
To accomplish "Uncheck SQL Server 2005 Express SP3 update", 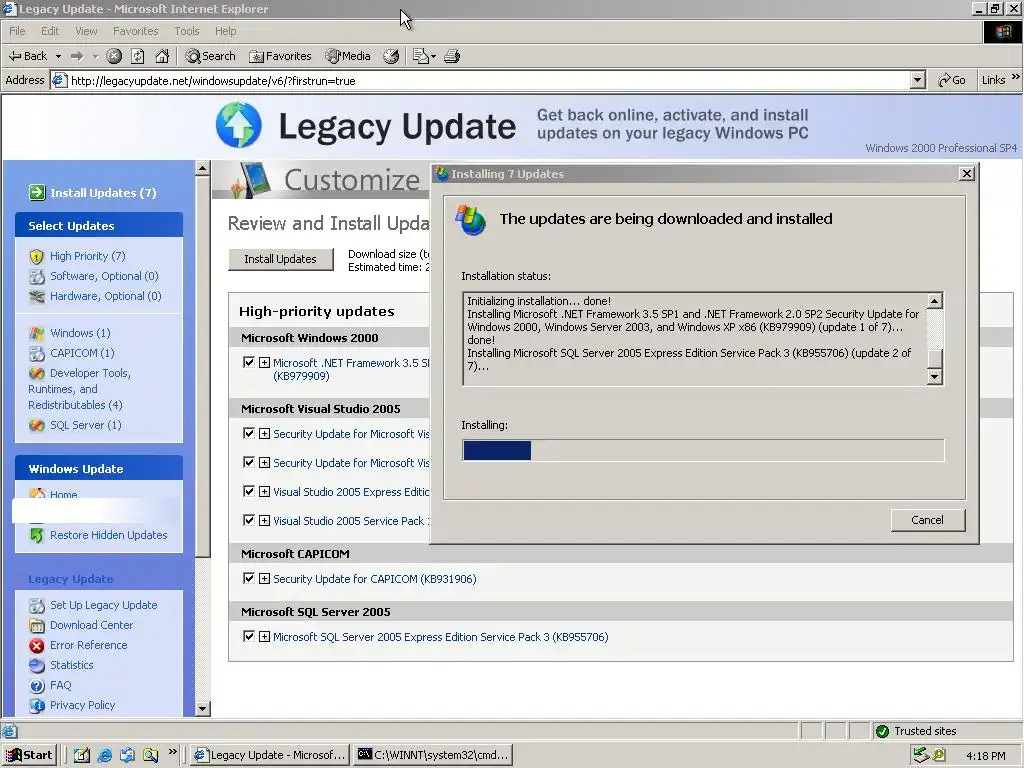I will click(x=248, y=636).
